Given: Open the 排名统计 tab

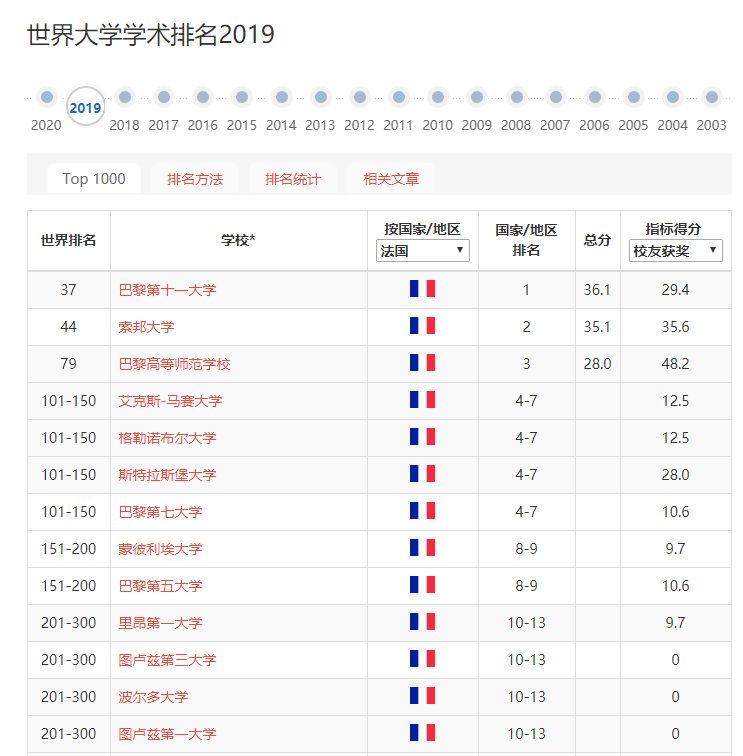Looking at the screenshot, I should click(293, 179).
